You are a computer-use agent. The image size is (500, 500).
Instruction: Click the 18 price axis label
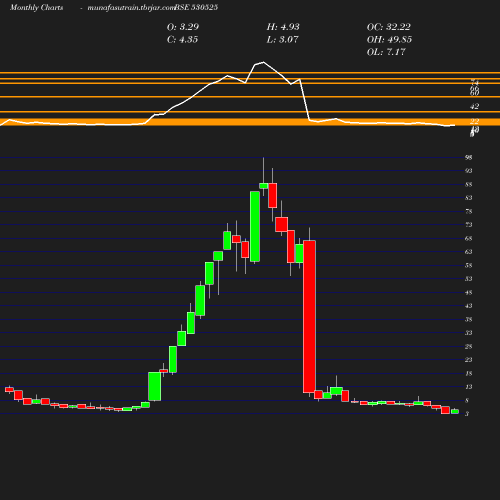pos(469,373)
